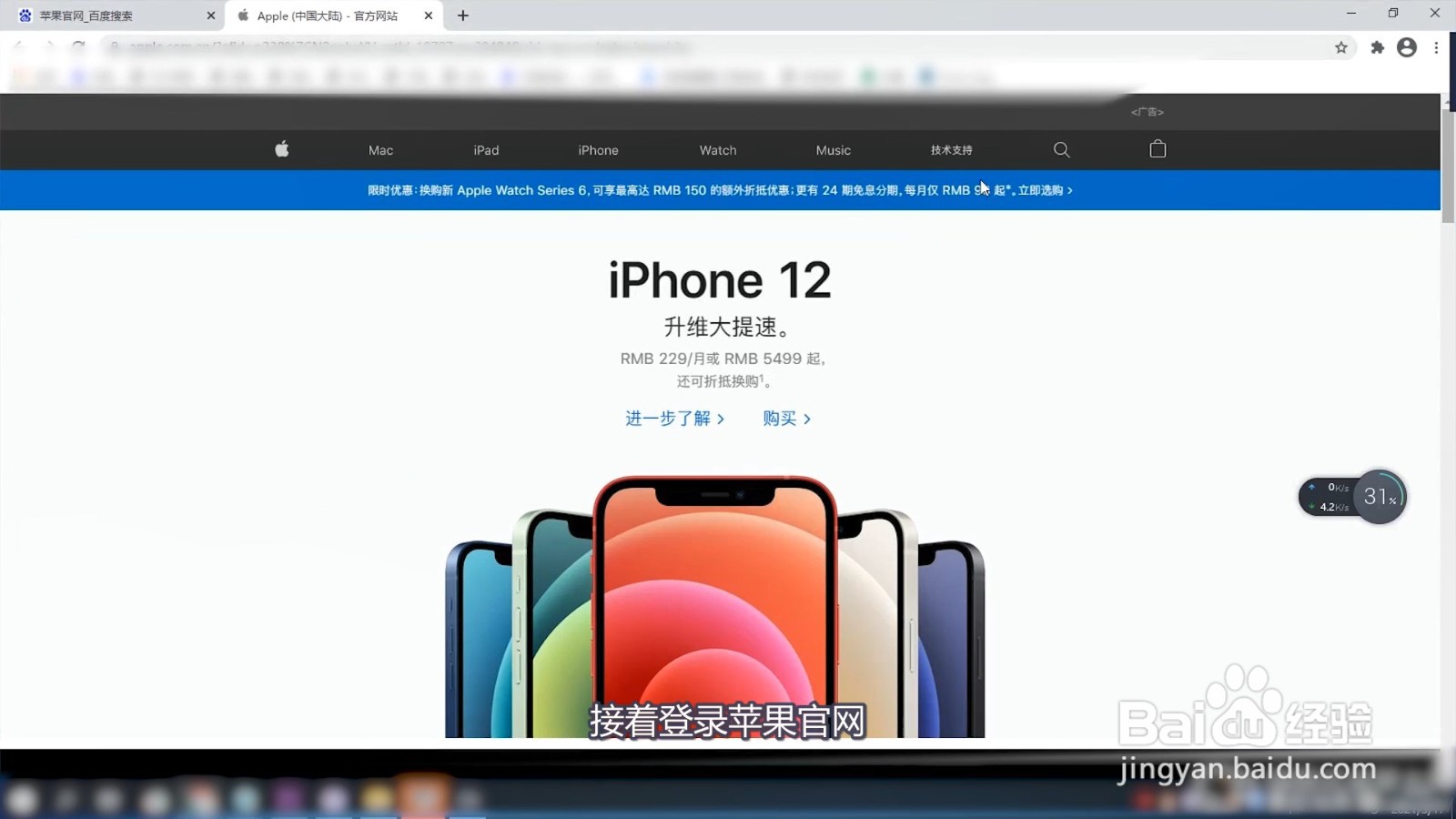
Task: Close the 苹果官网_百度搜索 tab
Action: (211, 15)
